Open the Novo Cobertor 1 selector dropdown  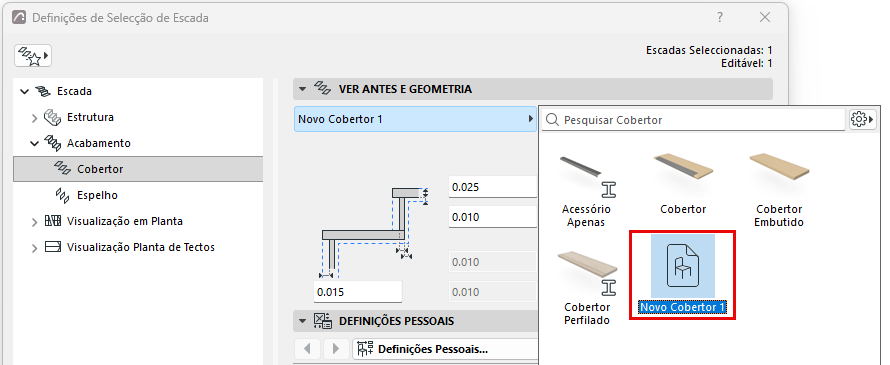click(x=415, y=119)
